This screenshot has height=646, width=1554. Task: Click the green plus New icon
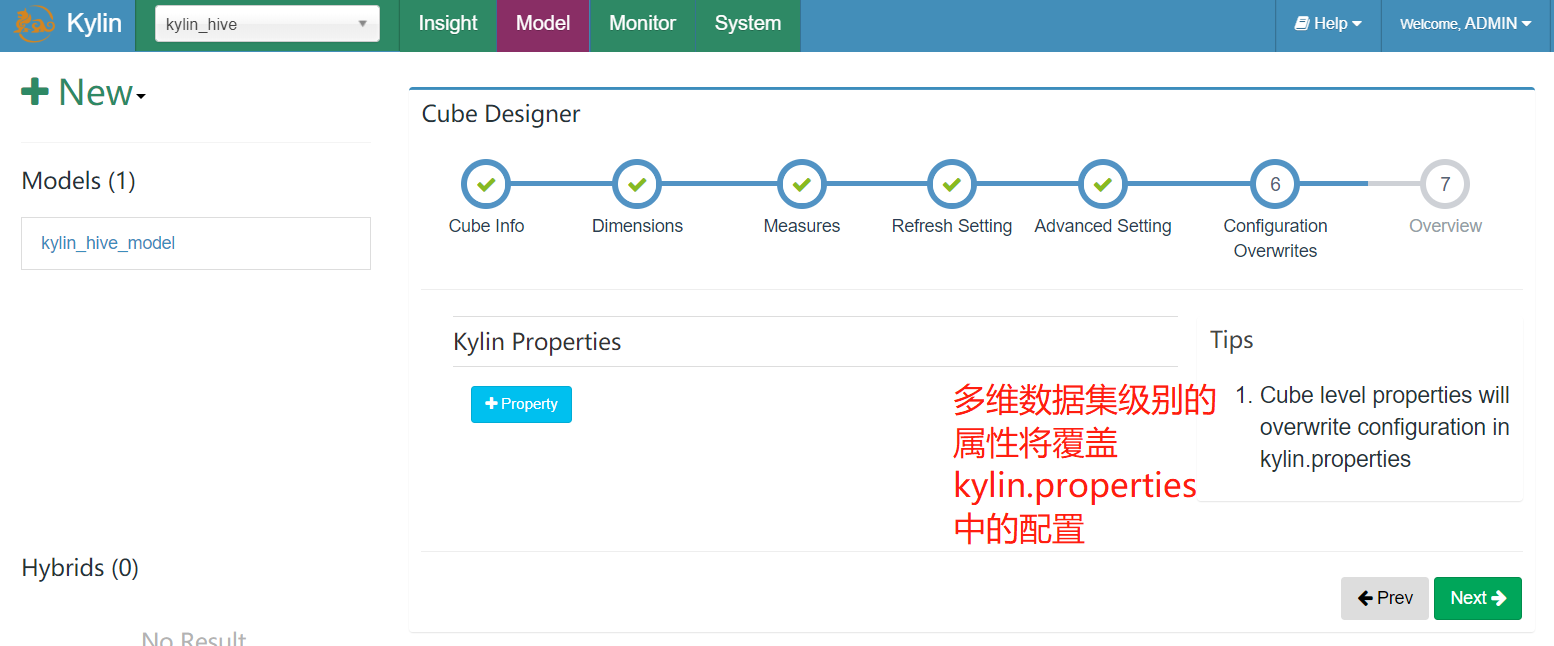click(x=35, y=93)
